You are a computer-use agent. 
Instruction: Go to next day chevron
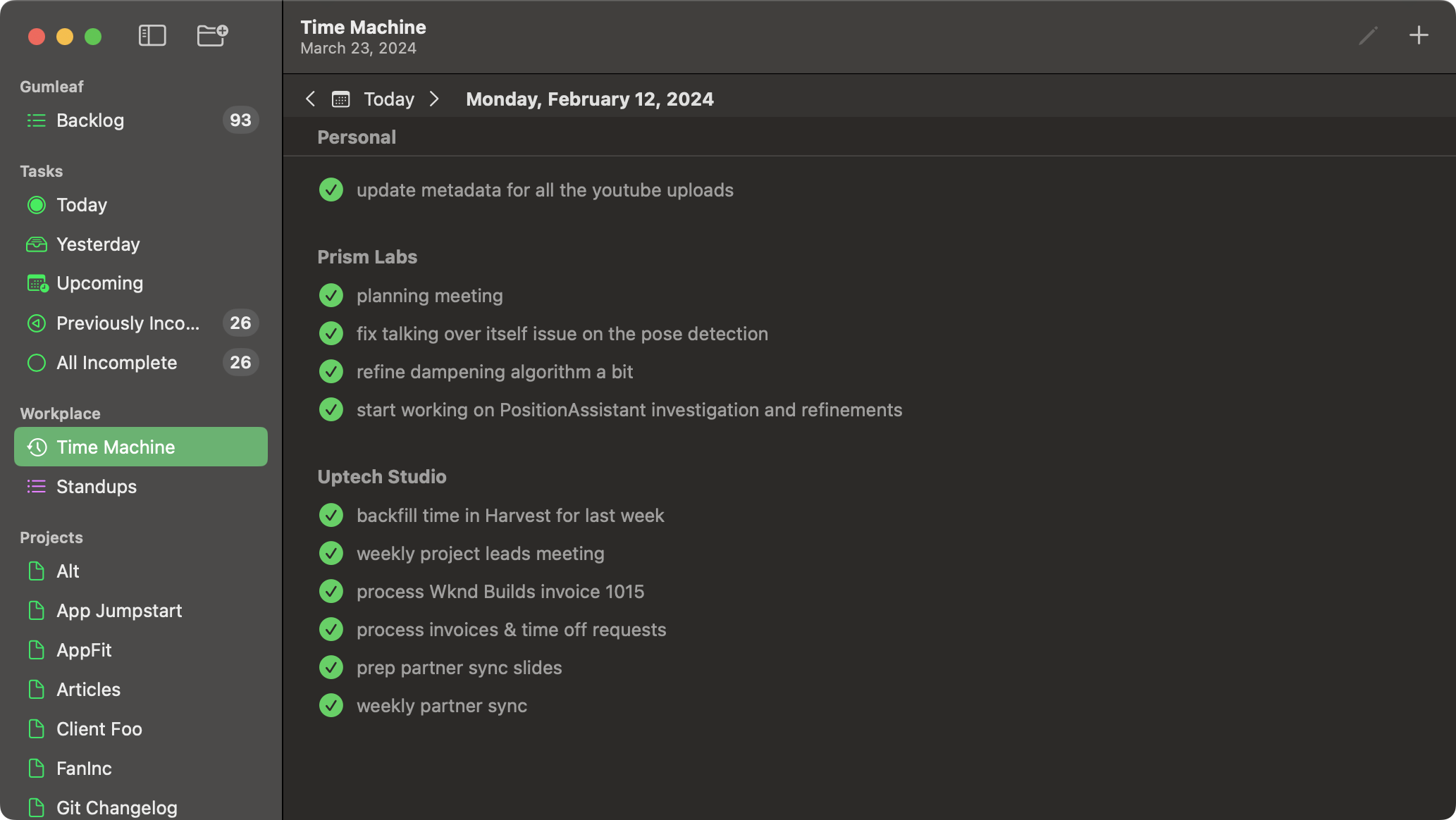(434, 99)
